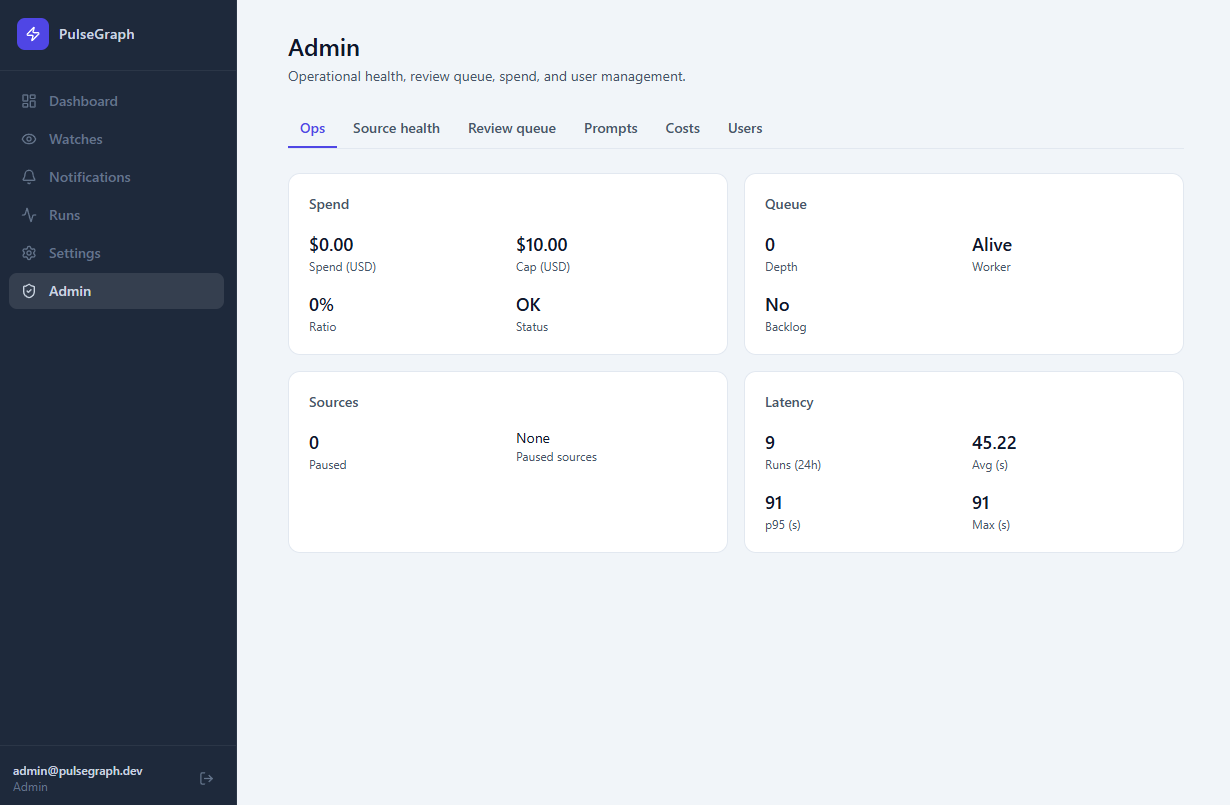Click the Dashboard grid icon
Screen dimensions: 1230x805
[x=29, y=101]
